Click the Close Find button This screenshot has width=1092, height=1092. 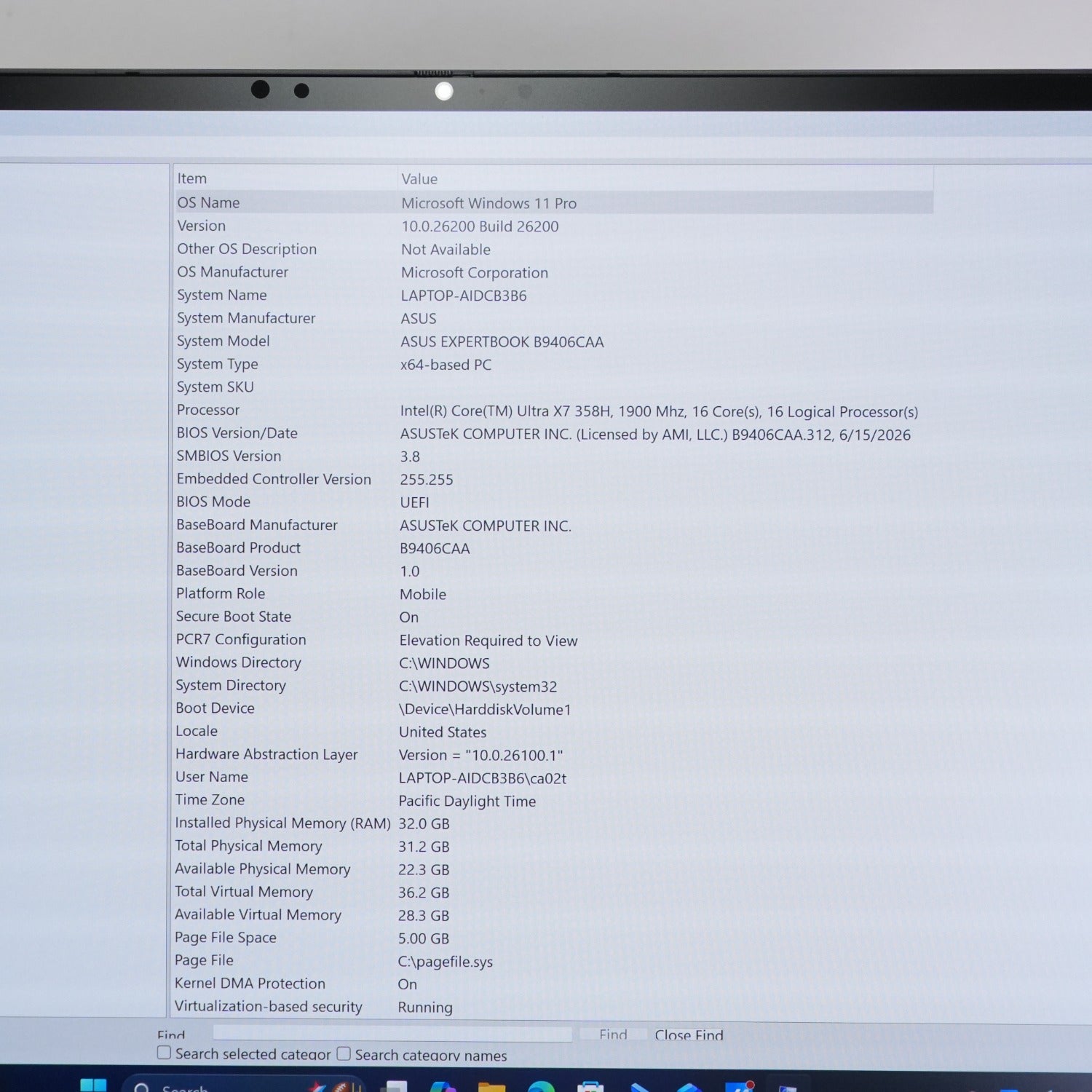[689, 1034]
